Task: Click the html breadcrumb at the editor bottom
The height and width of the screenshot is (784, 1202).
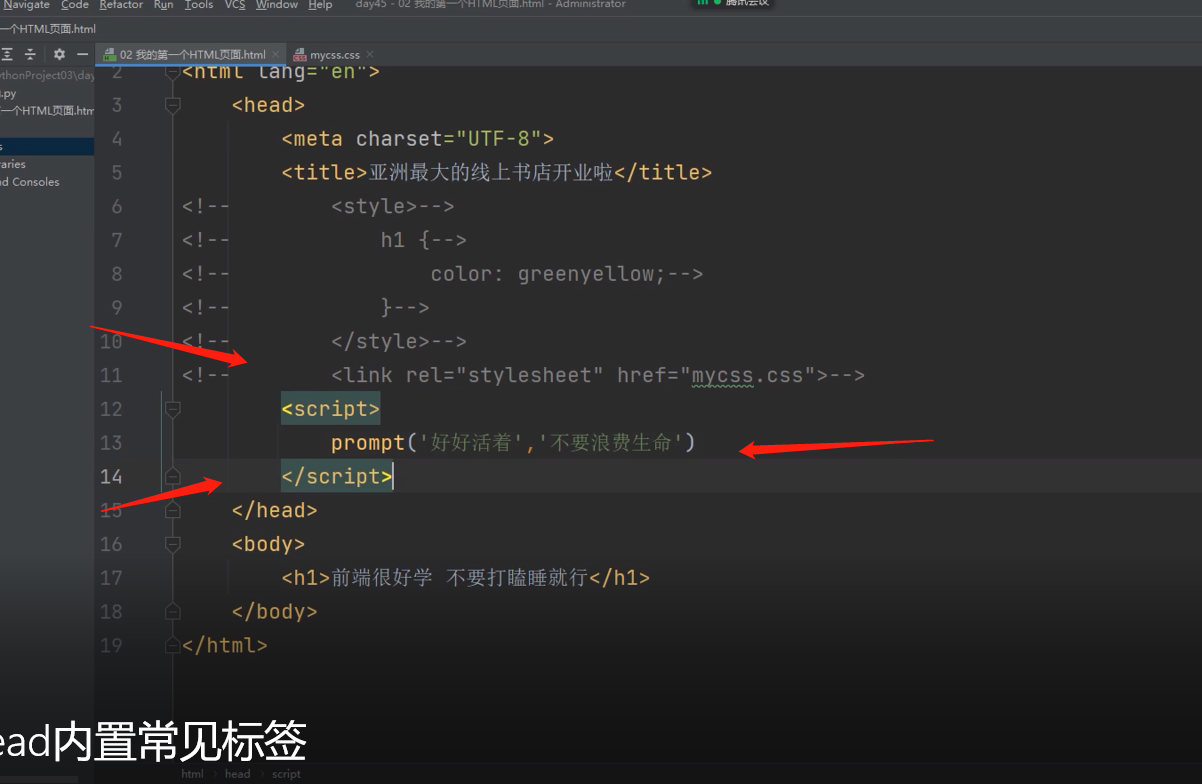Action: coord(192,774)
